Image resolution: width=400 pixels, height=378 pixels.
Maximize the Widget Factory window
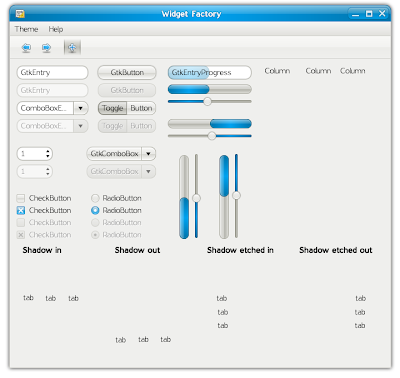pos(369,14)
